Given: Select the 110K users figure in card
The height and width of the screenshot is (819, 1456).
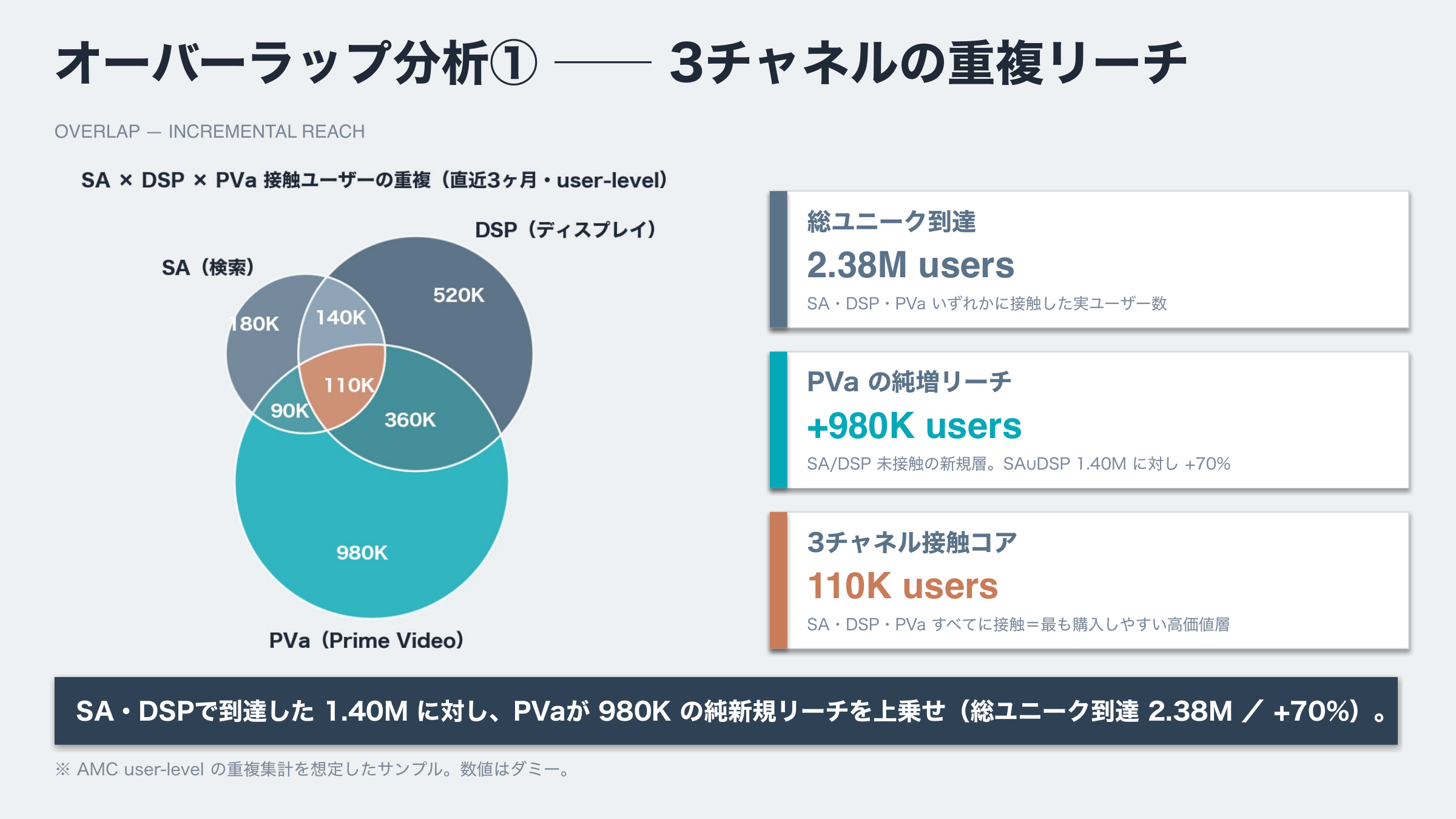Looking at the screenshot, I should point(903,586).
